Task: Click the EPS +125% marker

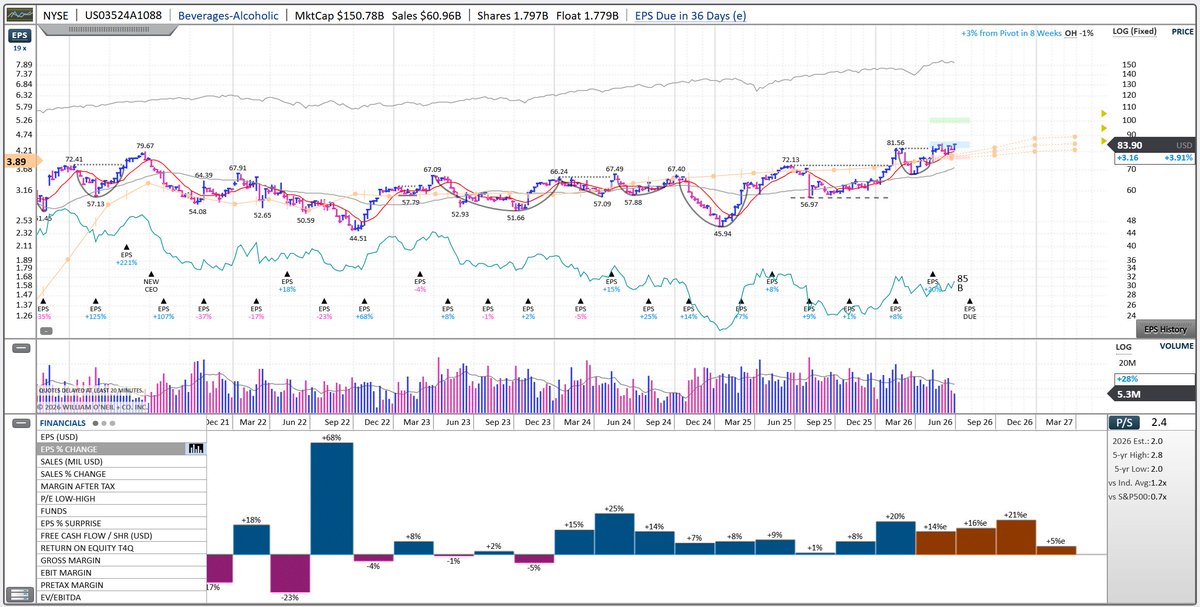Action: coord(96,309)
